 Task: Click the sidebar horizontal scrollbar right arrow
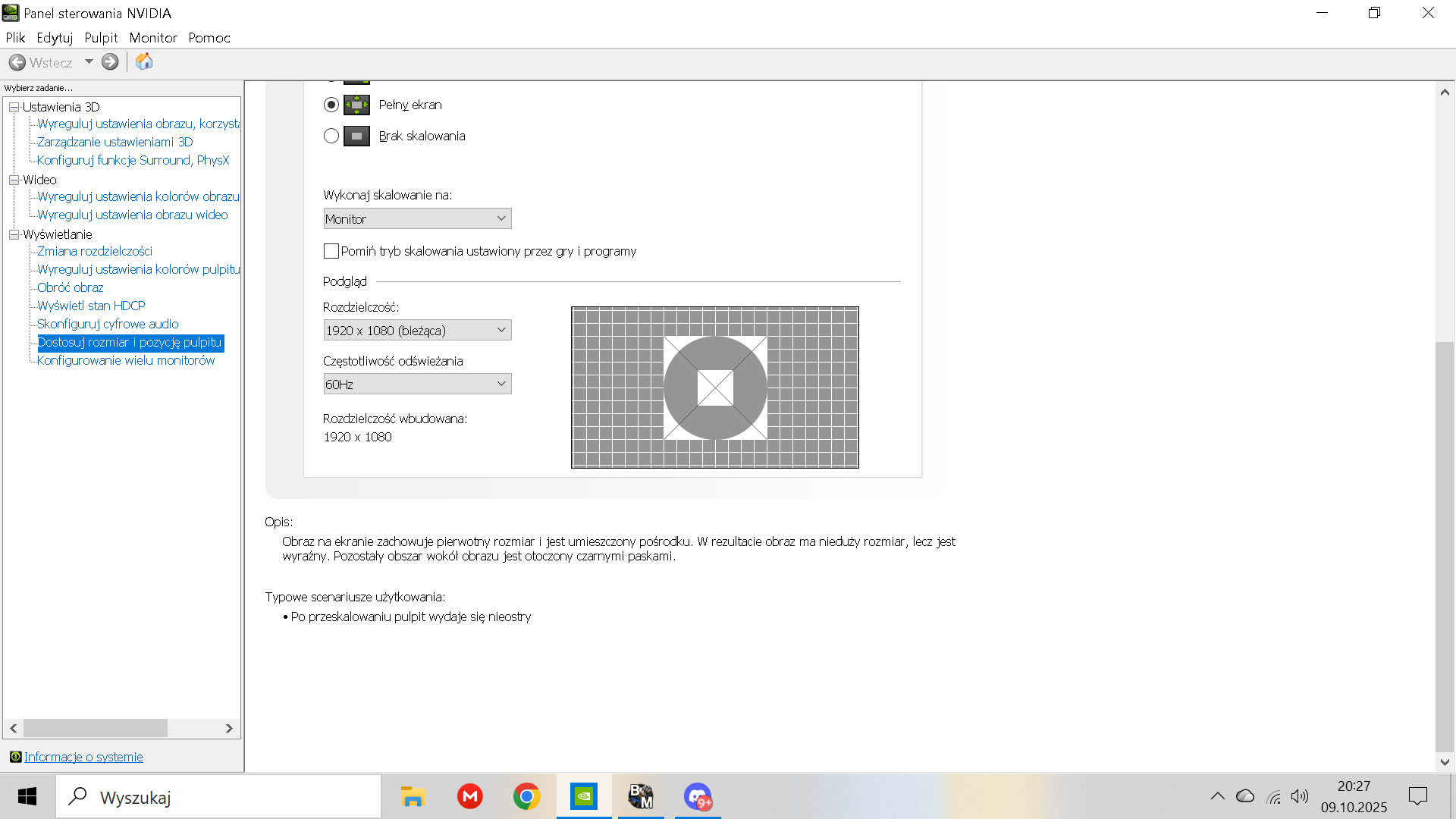point(229,728)
